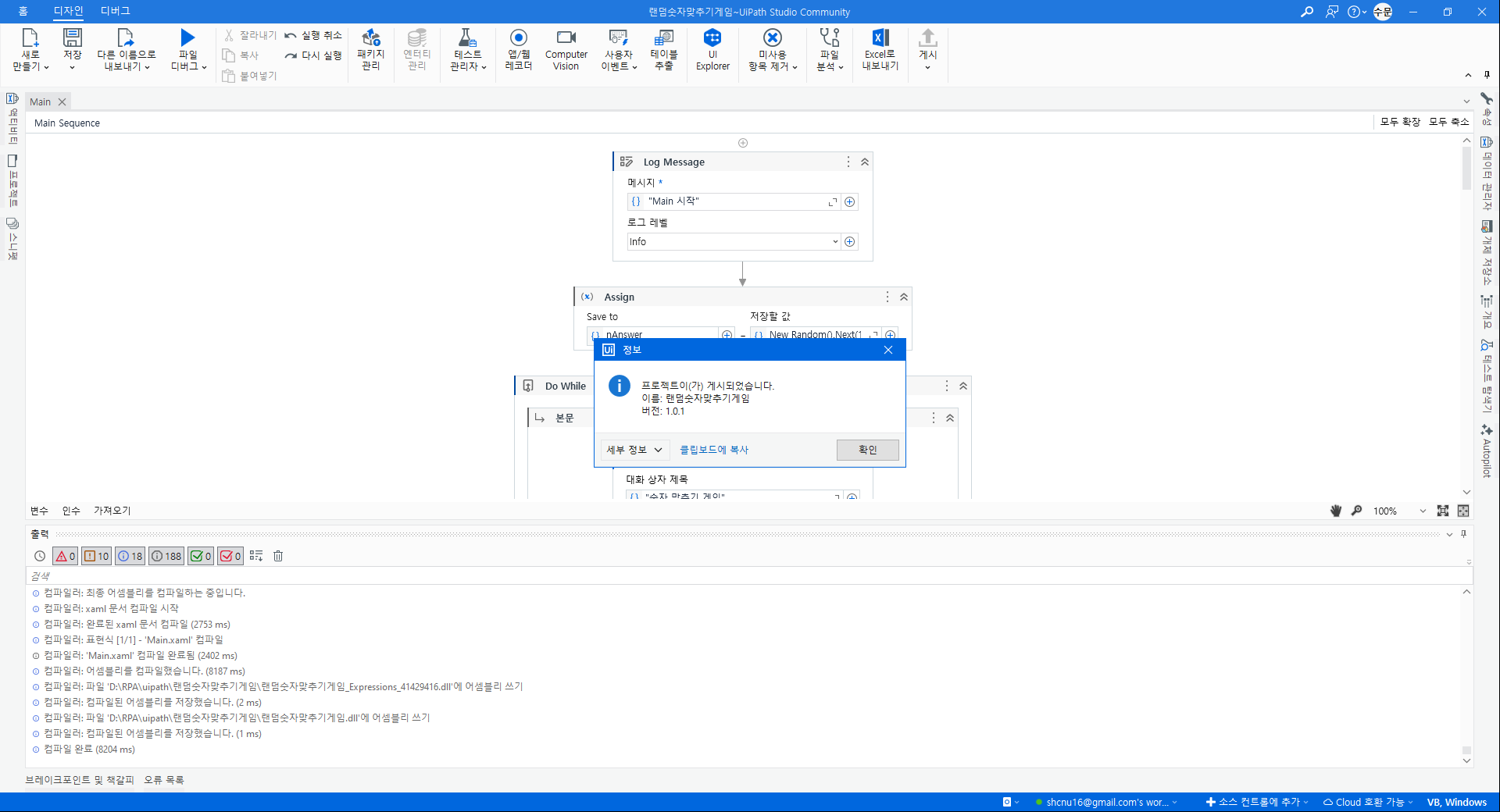Image resolution: width=1500 pixels, height=812 pixels.
Task: Toggle overview panel icon beside fit screen
Action: 1463,511
